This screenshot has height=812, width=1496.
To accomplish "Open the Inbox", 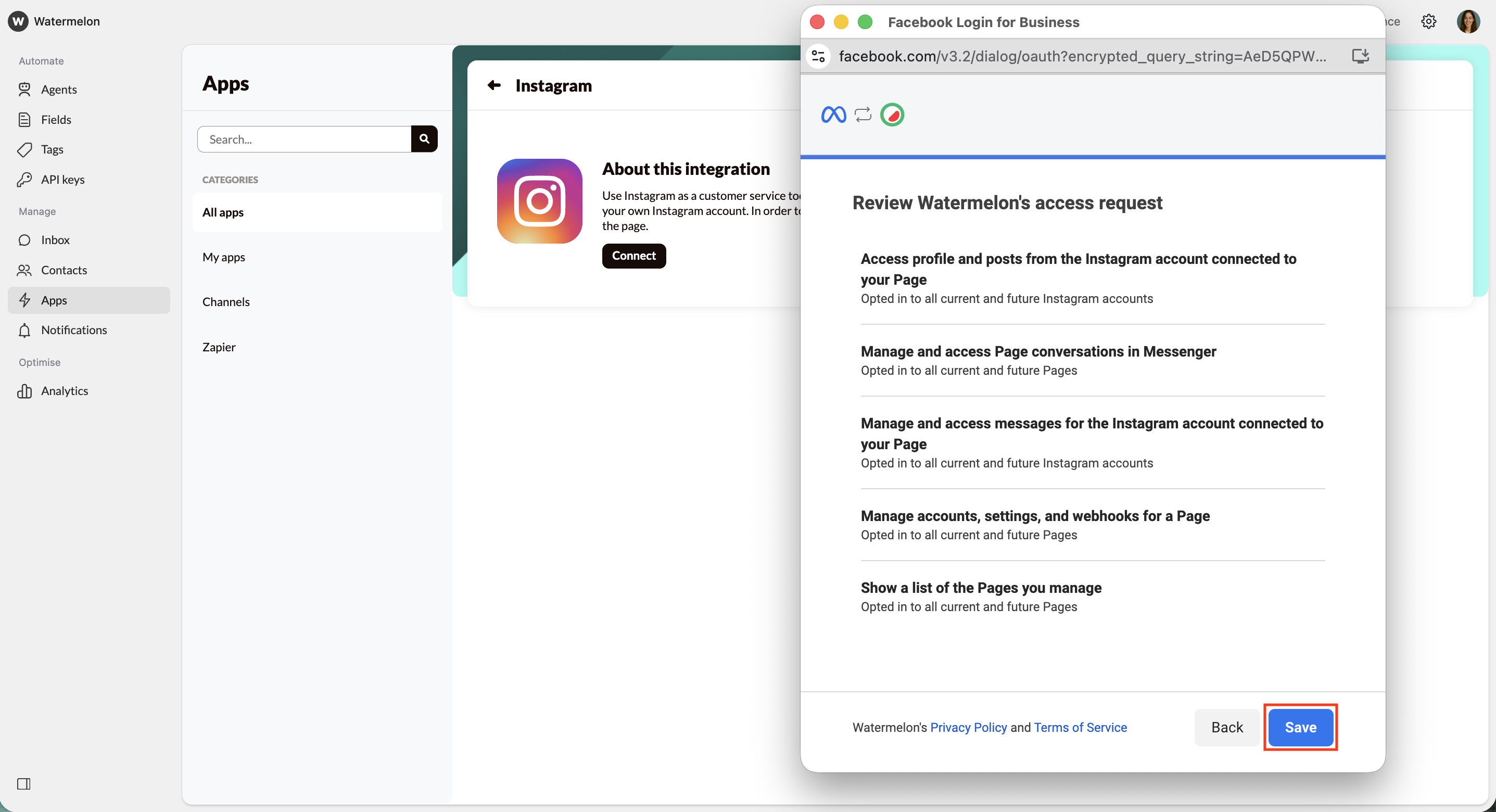I will tap(55, 240).
